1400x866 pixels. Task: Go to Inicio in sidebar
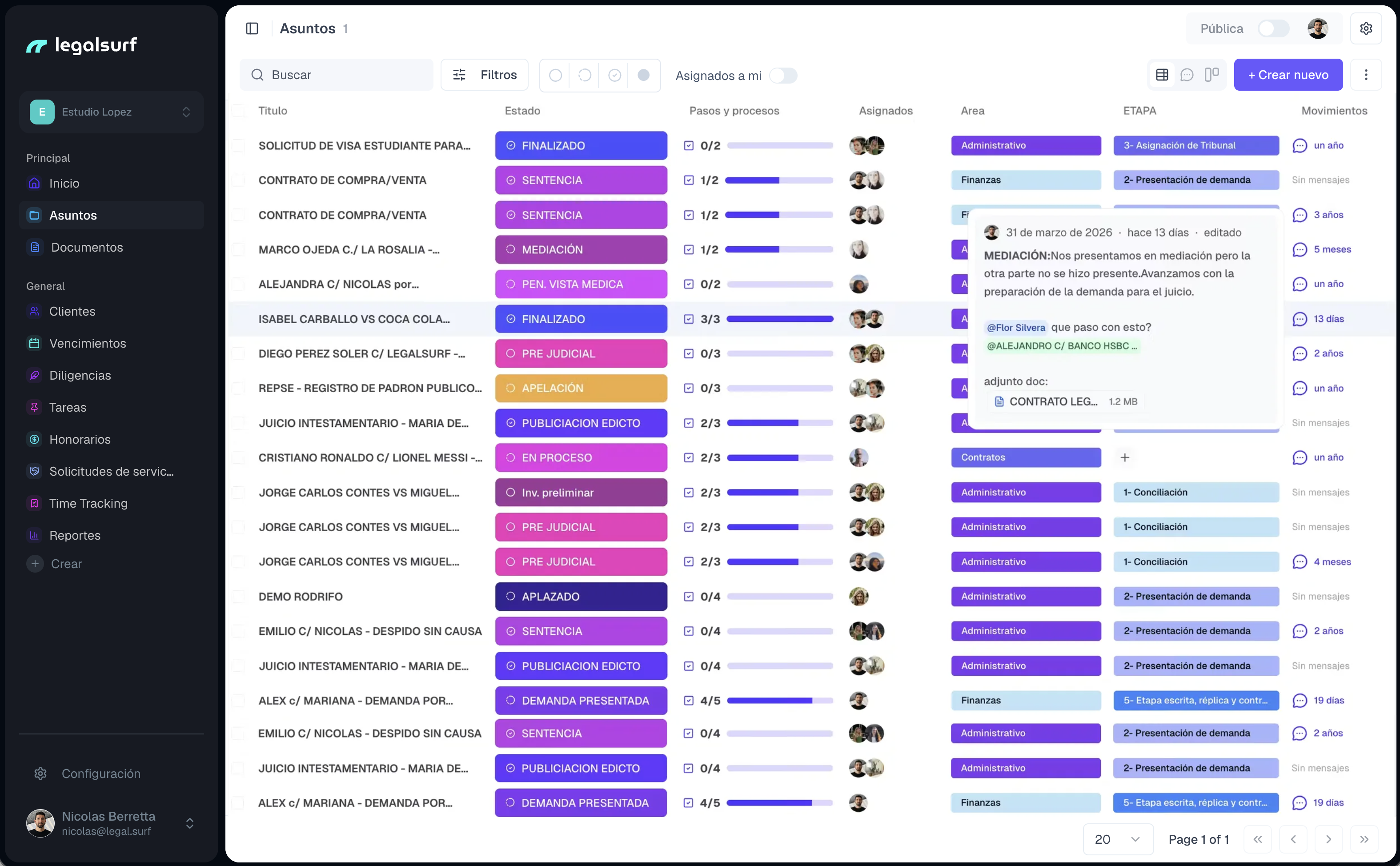pos(112,183)
